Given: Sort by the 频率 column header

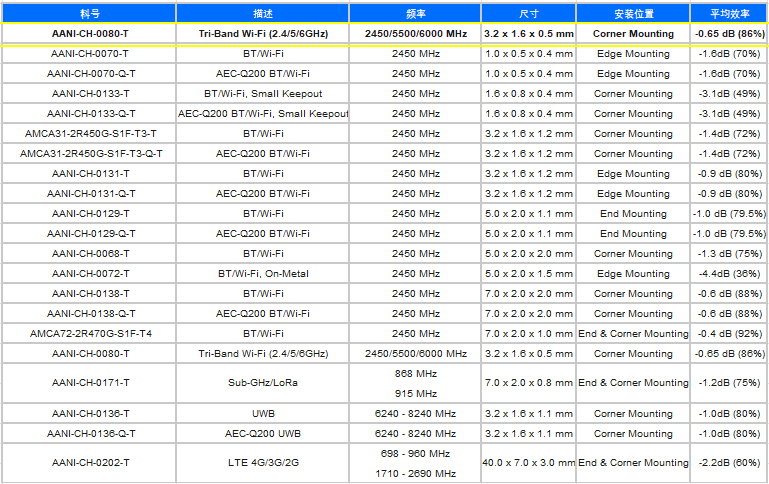Looking at the screenshot, I should tap(415, 14).
